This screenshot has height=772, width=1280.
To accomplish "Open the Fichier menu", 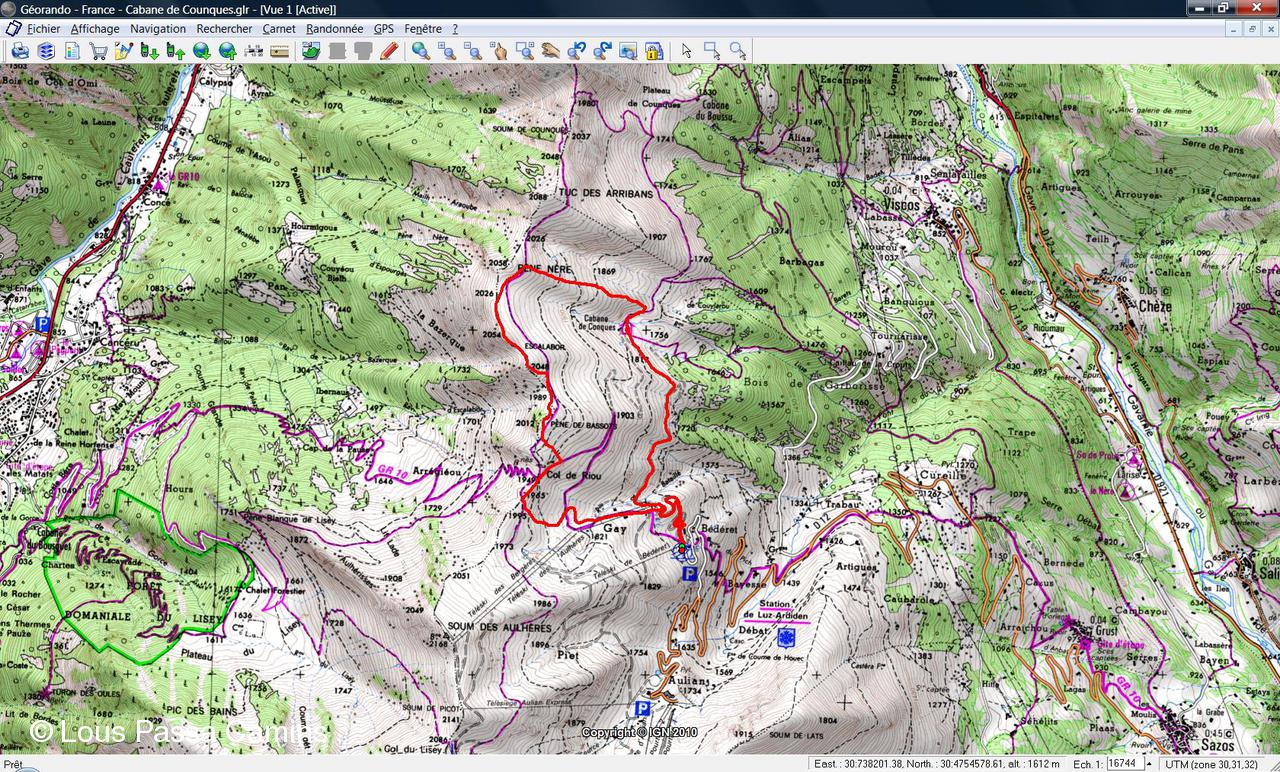I will tap(43, 29).
